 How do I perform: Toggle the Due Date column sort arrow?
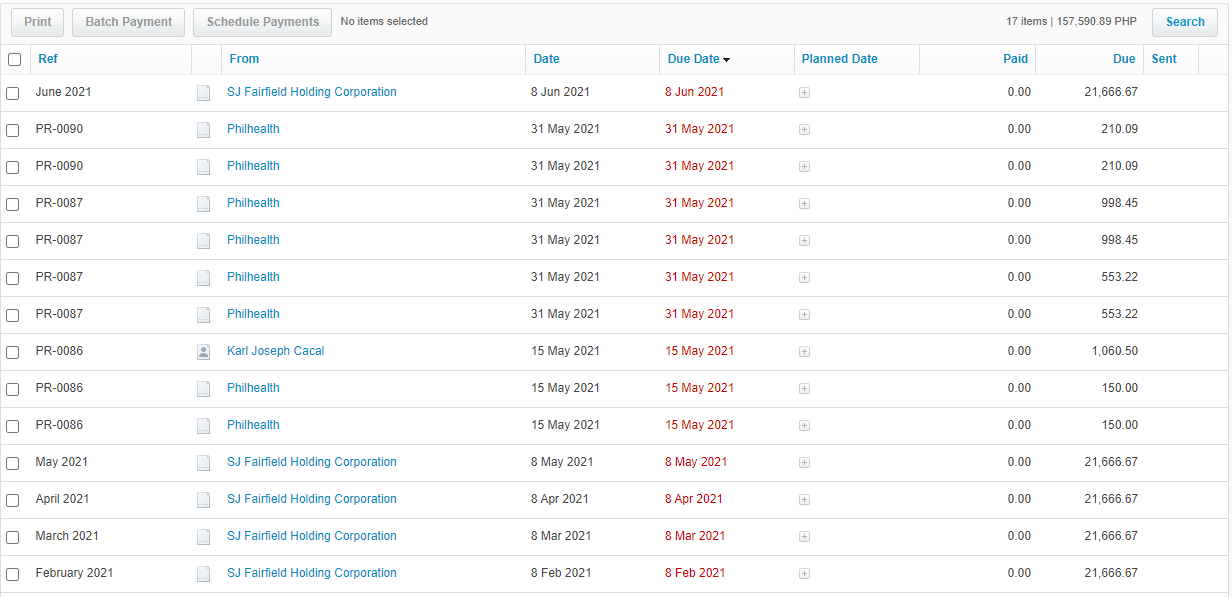(726, 60)
